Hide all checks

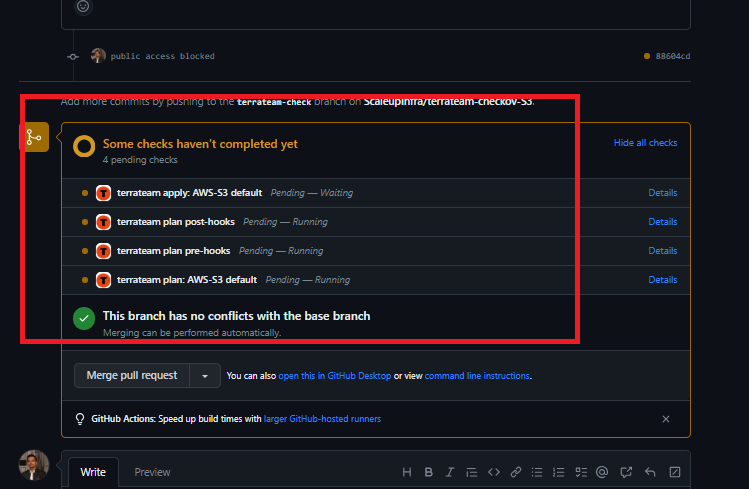[x=645, y=143]
